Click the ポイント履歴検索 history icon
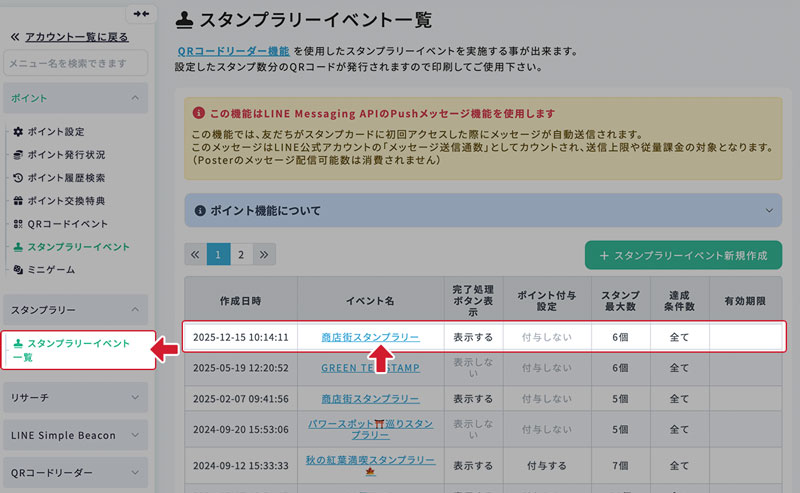The height and width of the screenshot is (493, 800). coord(18,178)
